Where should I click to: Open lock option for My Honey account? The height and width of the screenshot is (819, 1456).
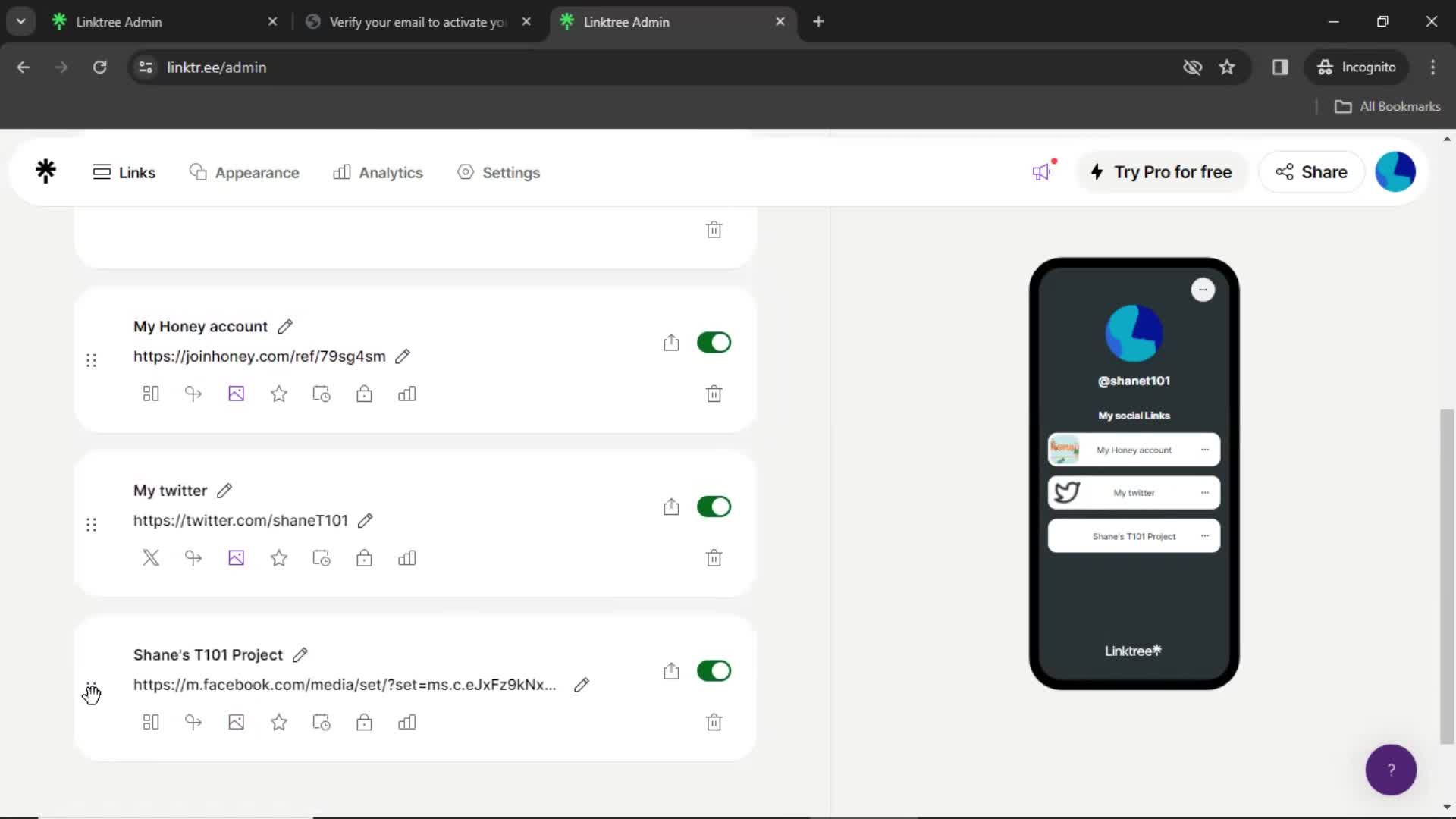(364, 394)
